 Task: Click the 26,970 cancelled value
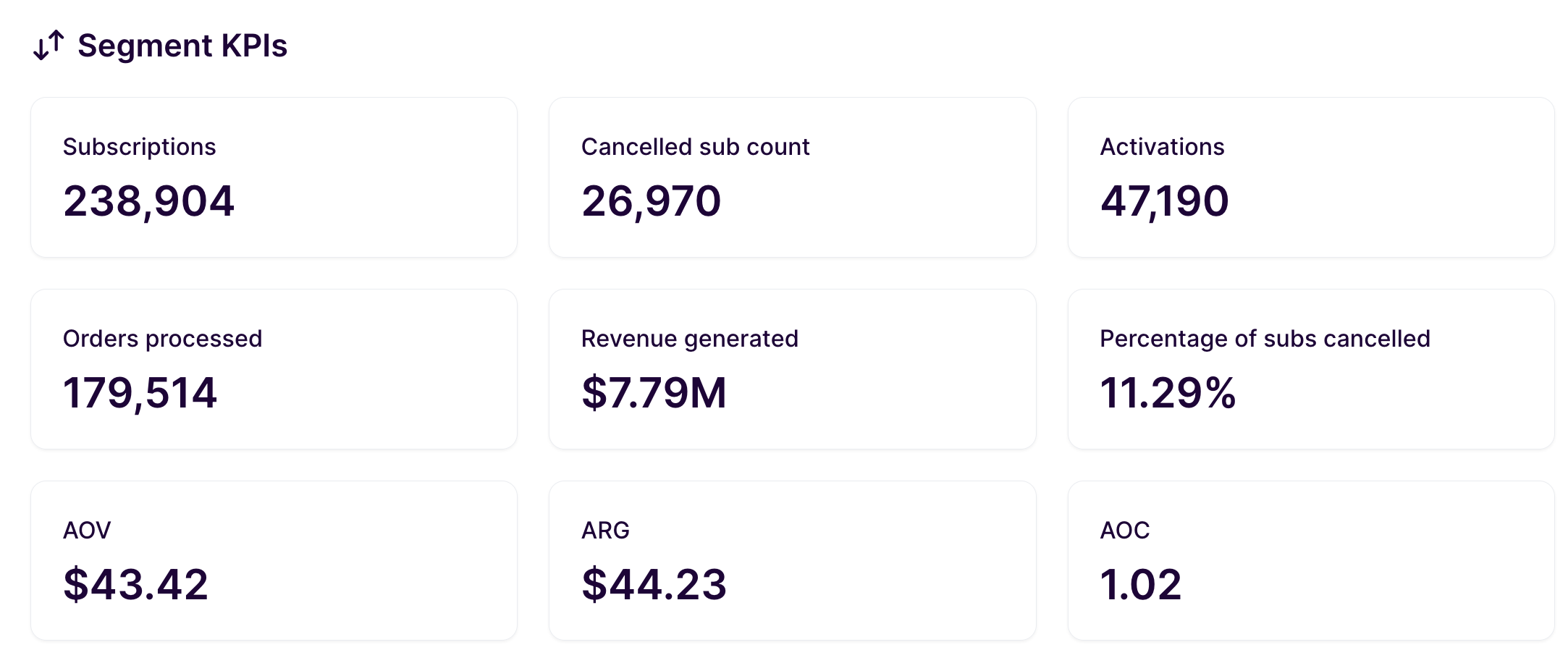pyautogui.click(x=651, y=201)
